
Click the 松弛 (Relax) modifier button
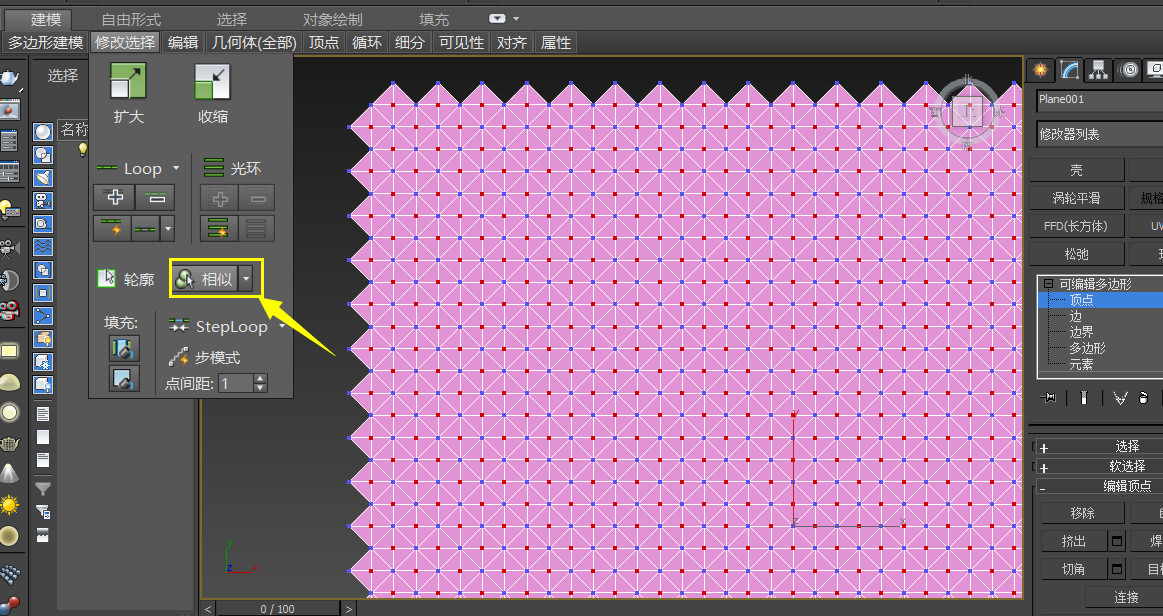(x=1076, y=254)
